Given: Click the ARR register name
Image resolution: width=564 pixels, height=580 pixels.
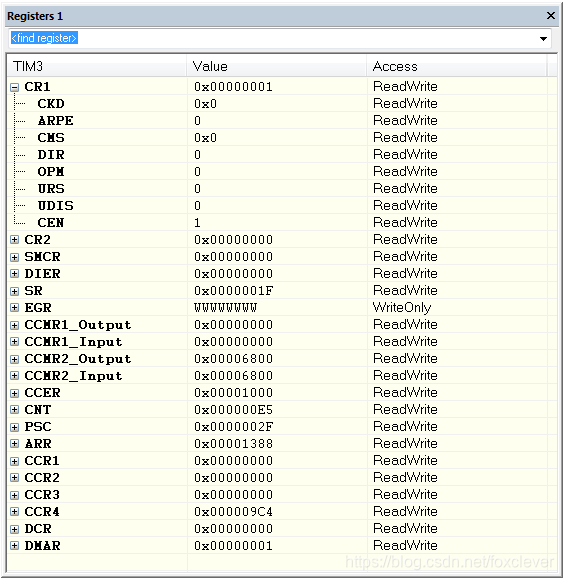Looking at the screenshot, I should click(38, 444).
